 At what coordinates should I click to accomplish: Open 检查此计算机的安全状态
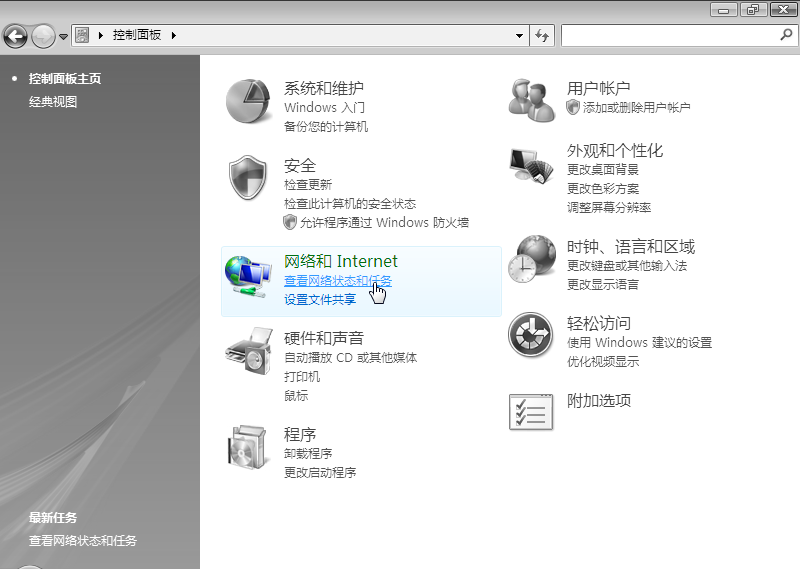tap(350, 204)
